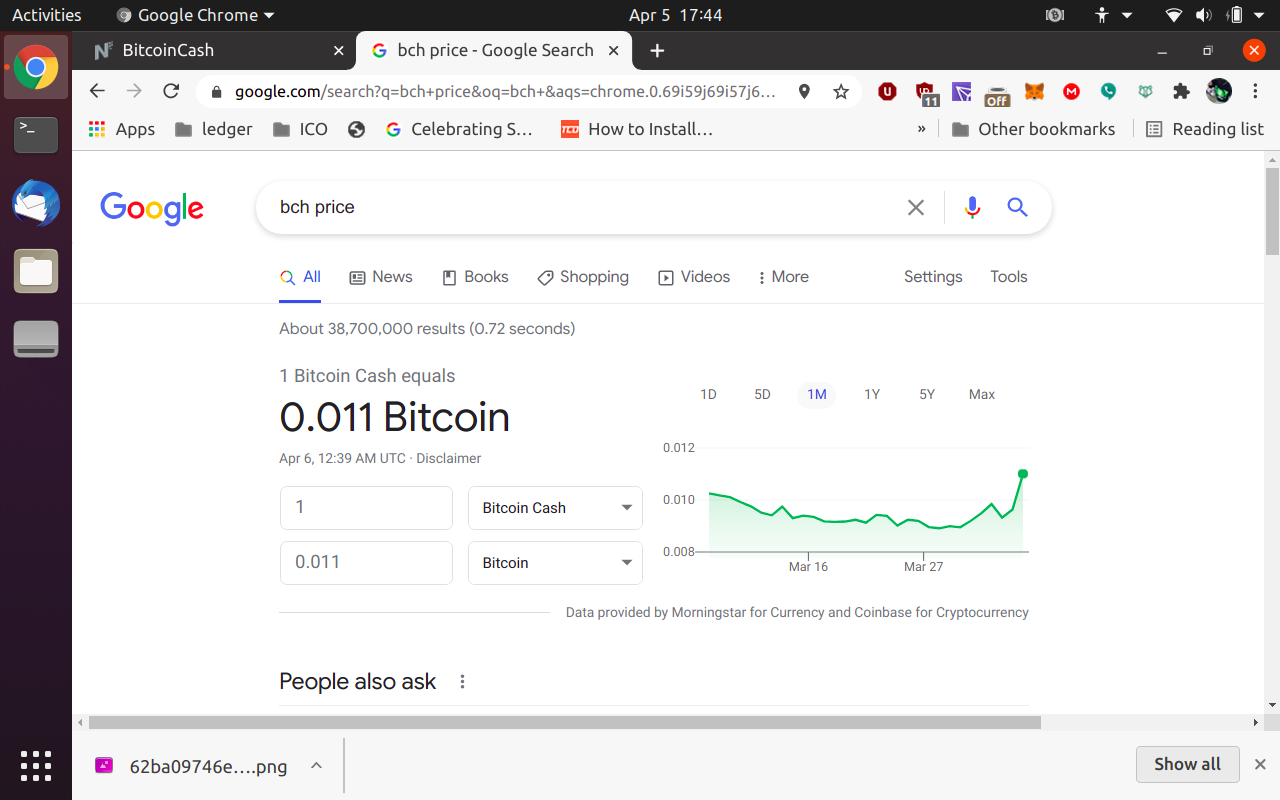Click the blue magnifier search icon

point(1017,207)
